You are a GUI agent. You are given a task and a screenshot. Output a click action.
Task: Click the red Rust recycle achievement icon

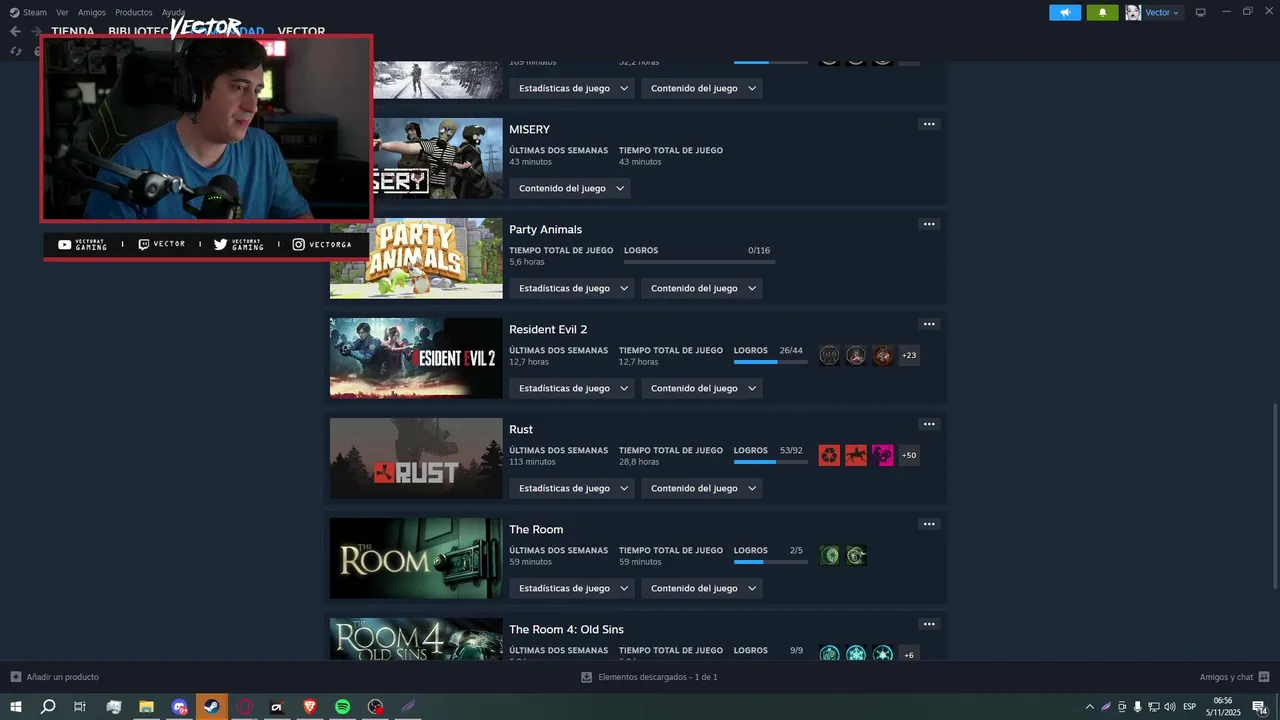[829, 455]
